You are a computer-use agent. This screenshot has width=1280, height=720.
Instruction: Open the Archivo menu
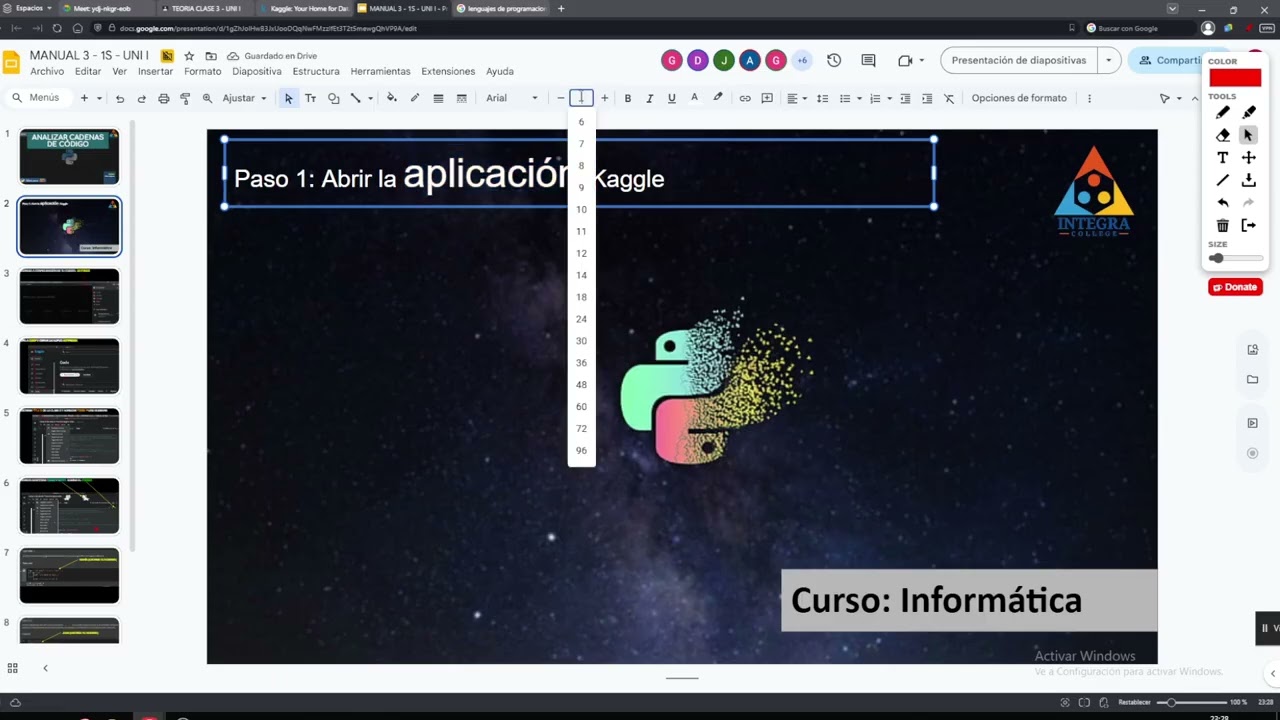coord(47,72)
